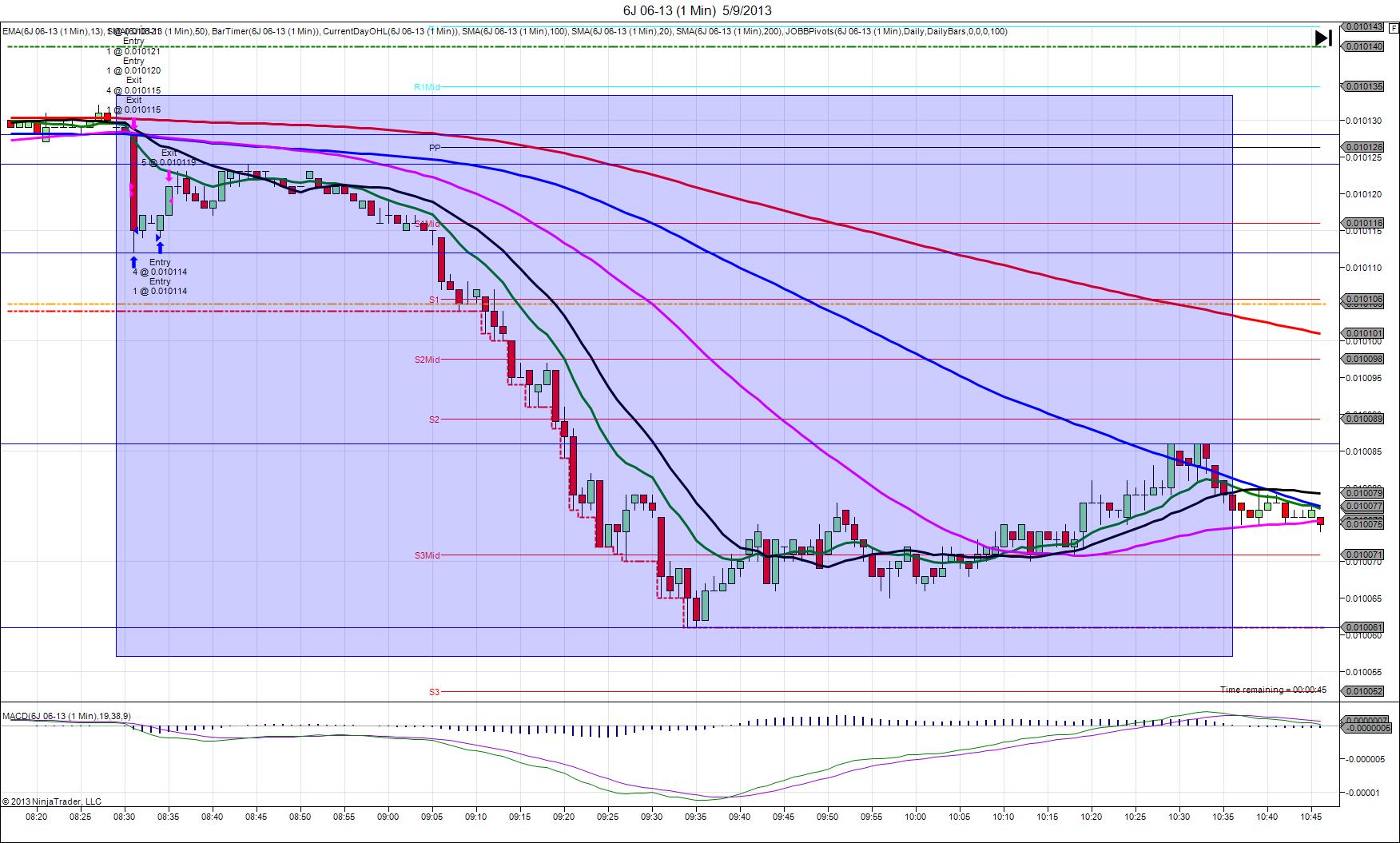Click the small F box at top right

pyautogui.click(x=1394, y=28)
